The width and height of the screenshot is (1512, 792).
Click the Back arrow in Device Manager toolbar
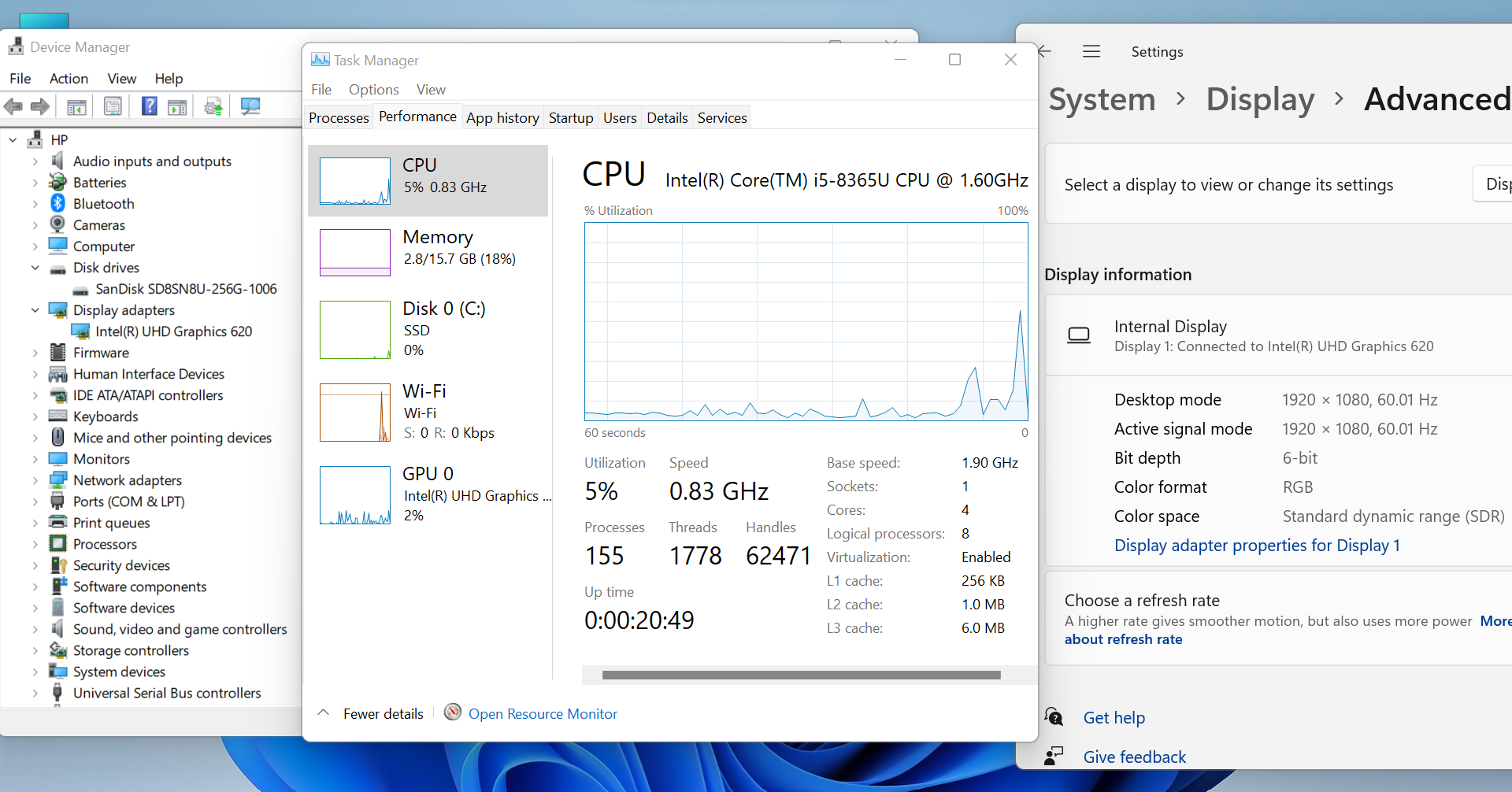coord(13,106)
